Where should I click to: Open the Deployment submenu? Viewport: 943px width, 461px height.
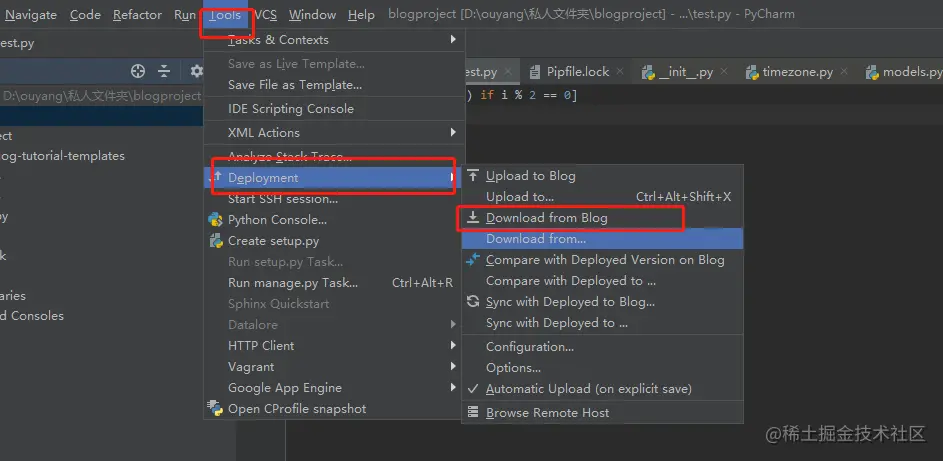[334, 178]
